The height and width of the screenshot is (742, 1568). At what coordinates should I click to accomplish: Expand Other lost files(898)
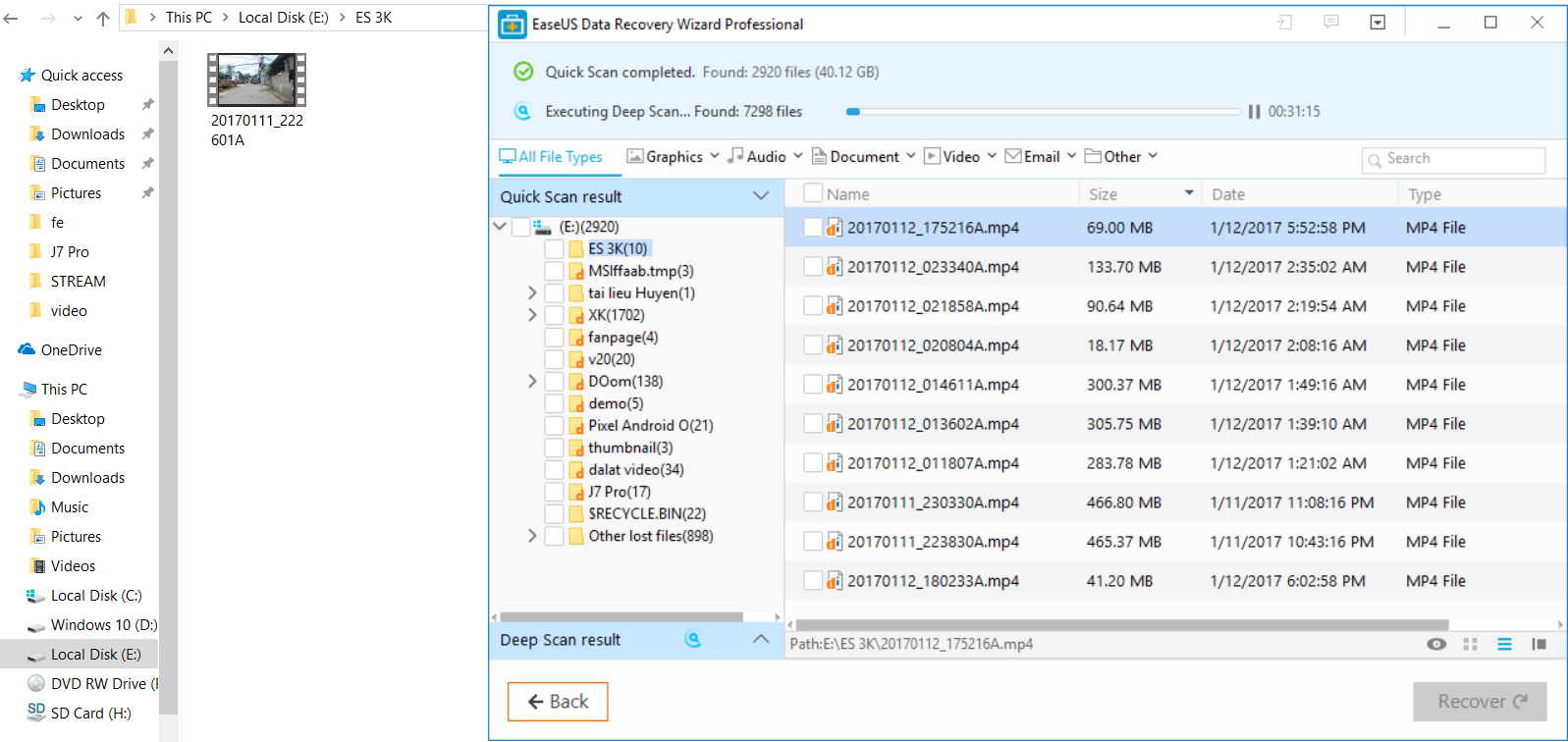(532, 536)
